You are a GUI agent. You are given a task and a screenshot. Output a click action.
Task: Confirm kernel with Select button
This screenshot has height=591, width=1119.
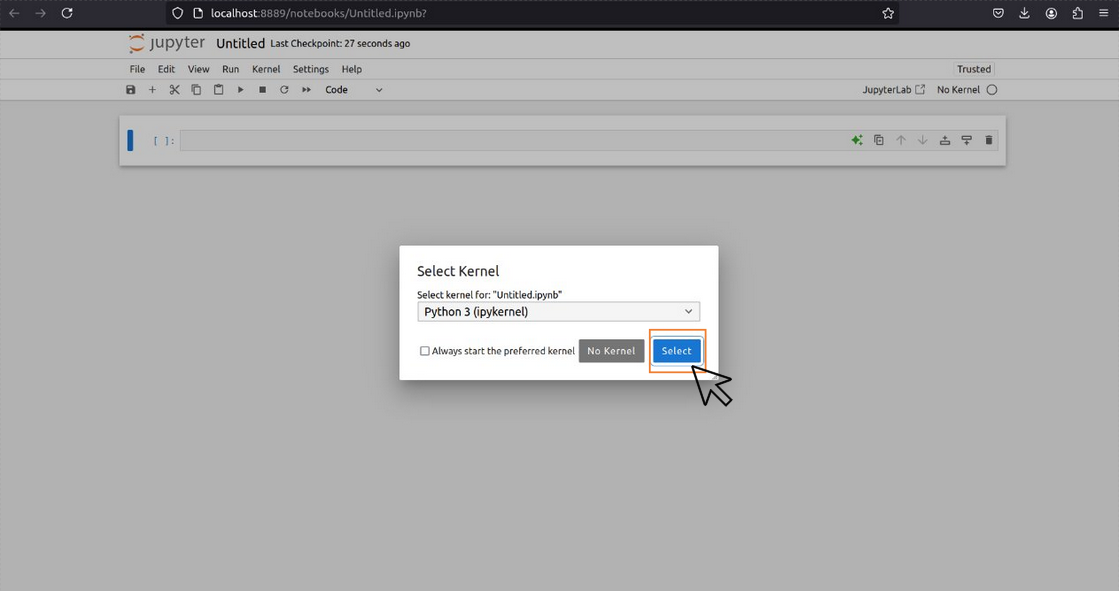(677, 351)
